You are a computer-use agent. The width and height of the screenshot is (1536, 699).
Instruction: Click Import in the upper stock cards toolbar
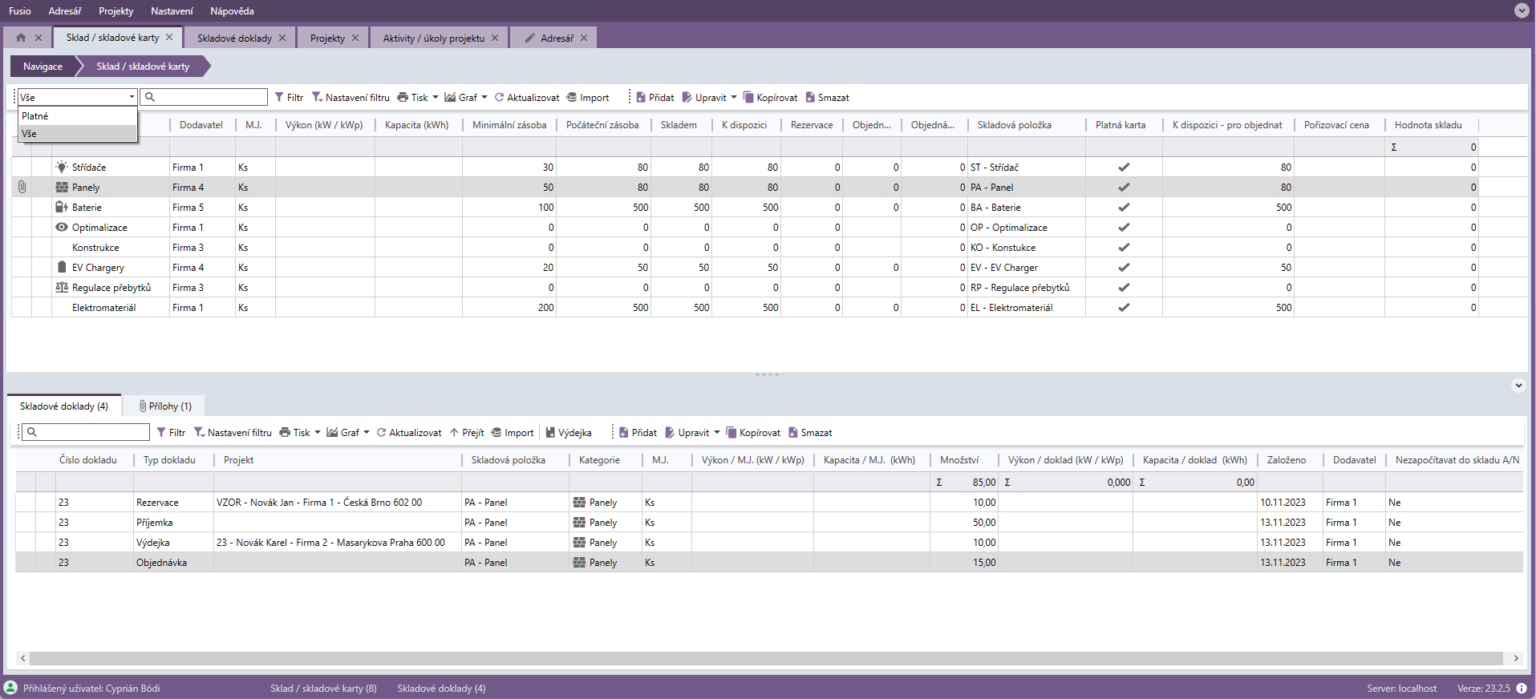coord(587,97)
